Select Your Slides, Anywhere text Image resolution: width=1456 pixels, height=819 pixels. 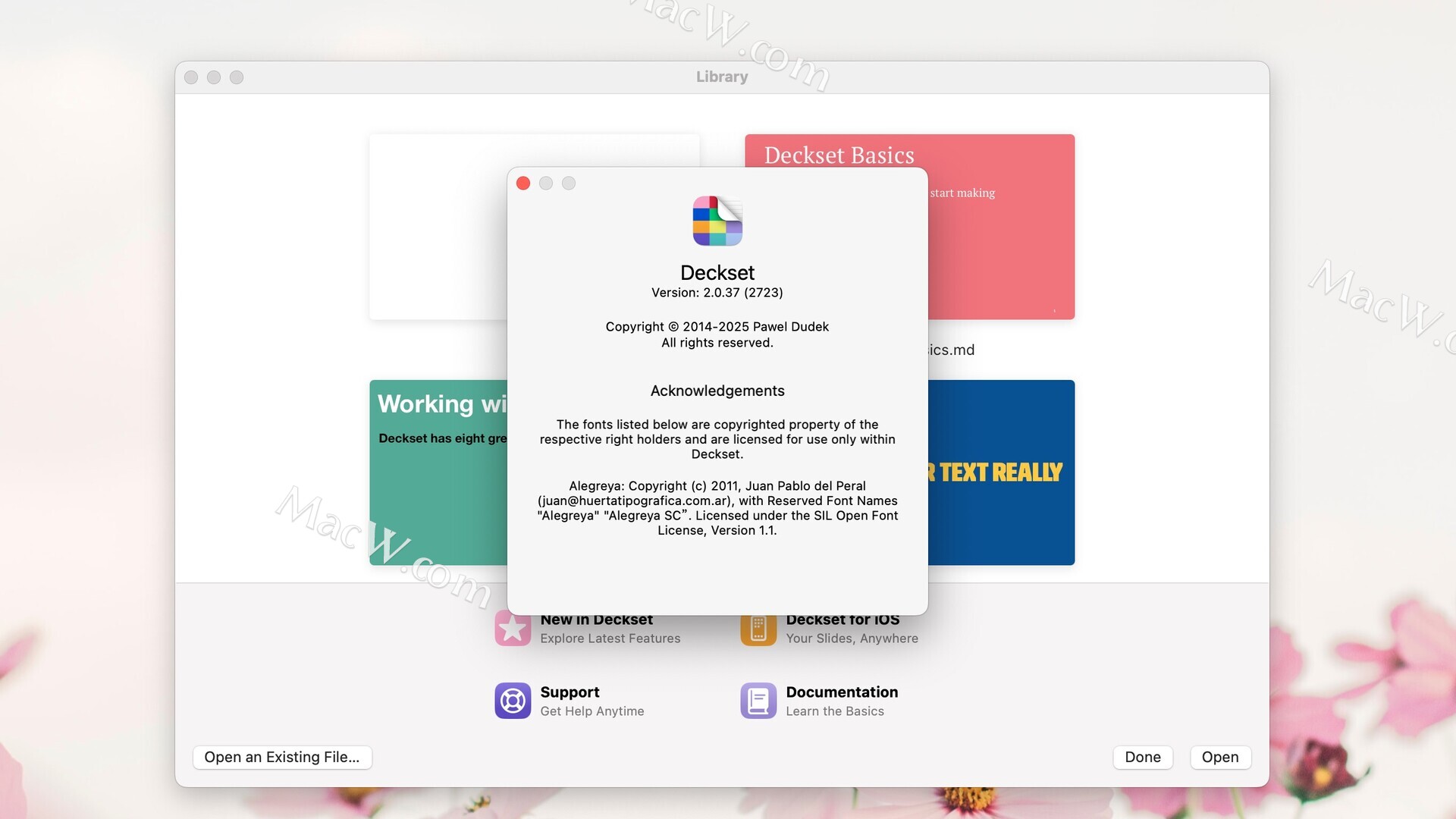pyautogui.click(x=852, y=639)
